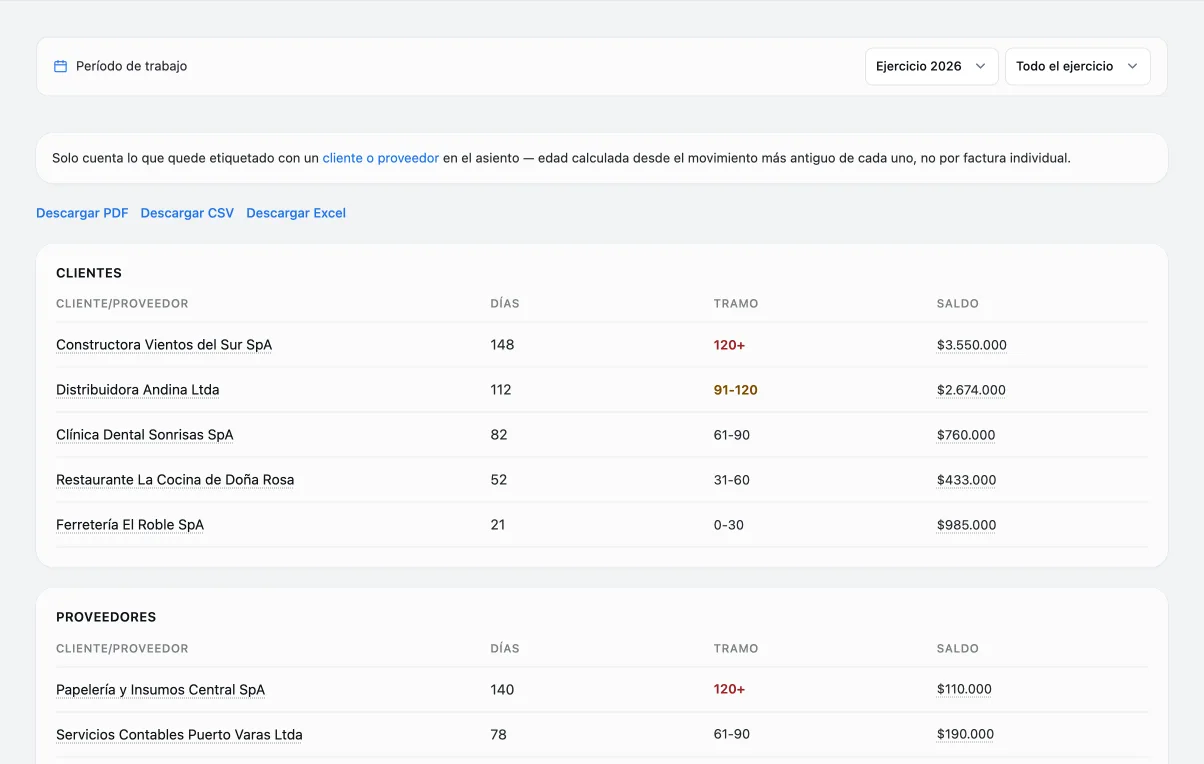Select Ferretería El Roble SpA
The height and width of the screenshot is (764, 1204).
coord(130,525)
